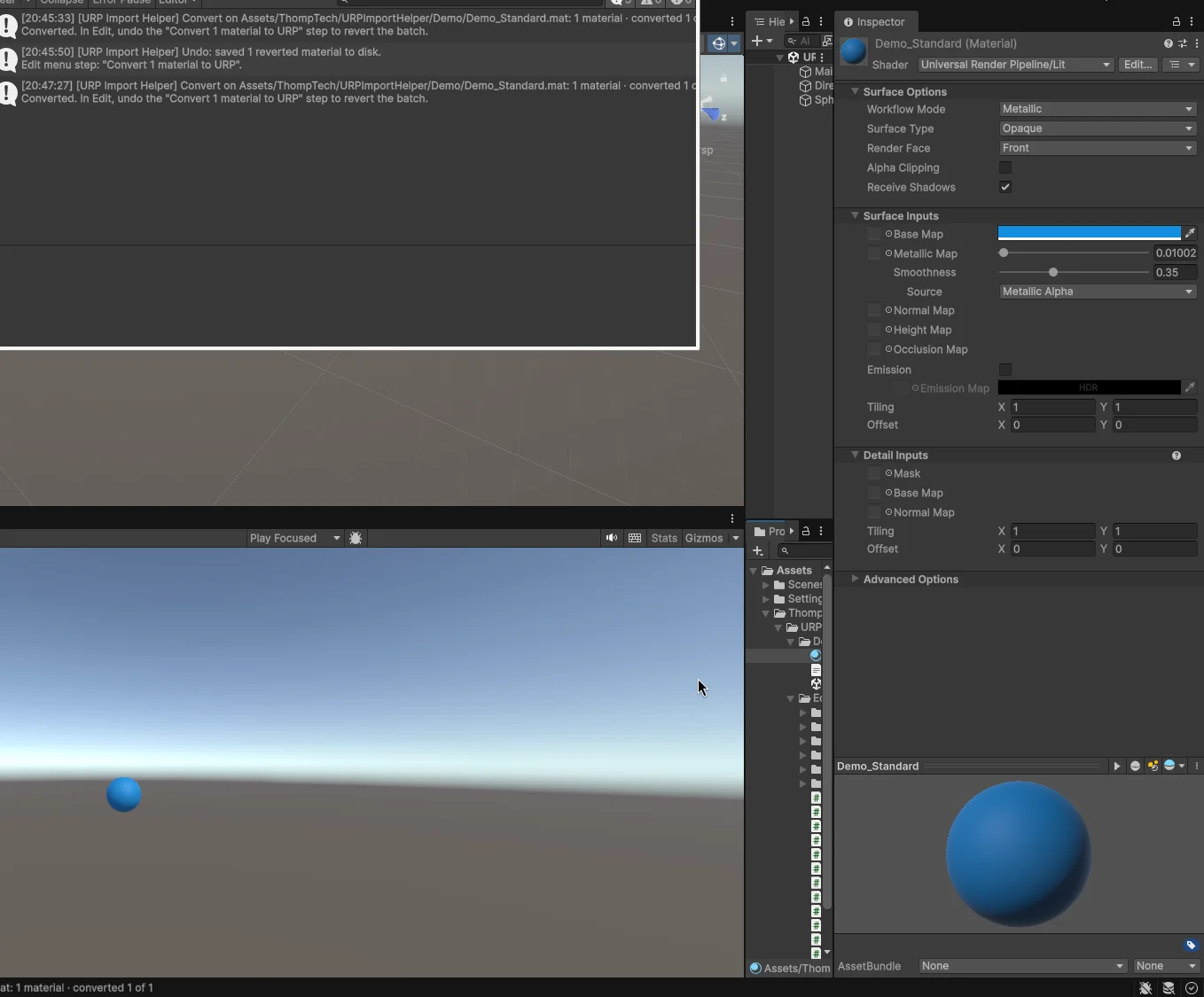Click the eyedropper next to Base Map color

pyautogui.click(x=1190, y=233)
